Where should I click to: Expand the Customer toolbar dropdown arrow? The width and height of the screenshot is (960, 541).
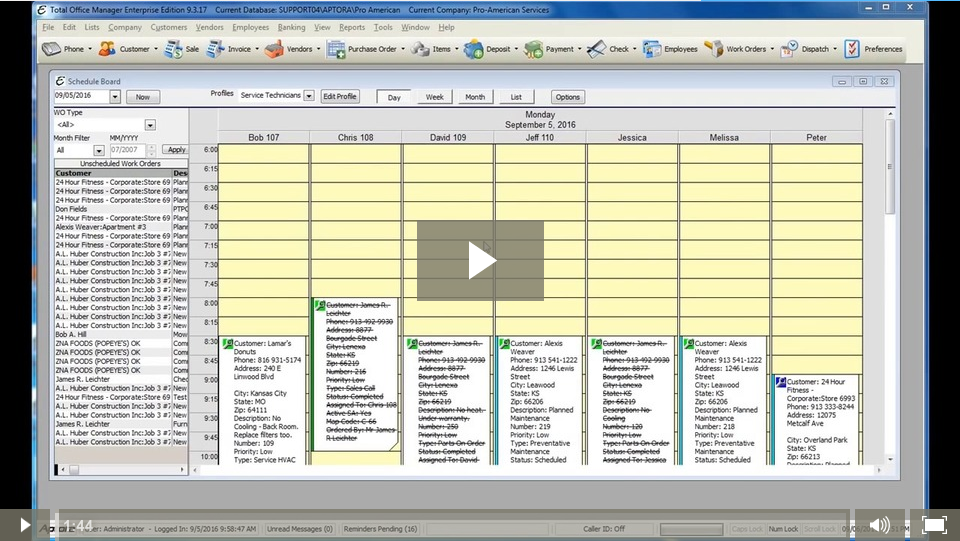(x=156, y=49)
